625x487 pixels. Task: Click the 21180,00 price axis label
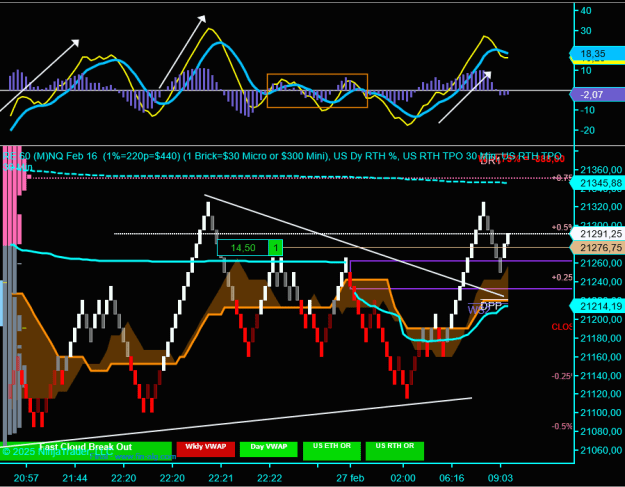(x=601, y=338)
